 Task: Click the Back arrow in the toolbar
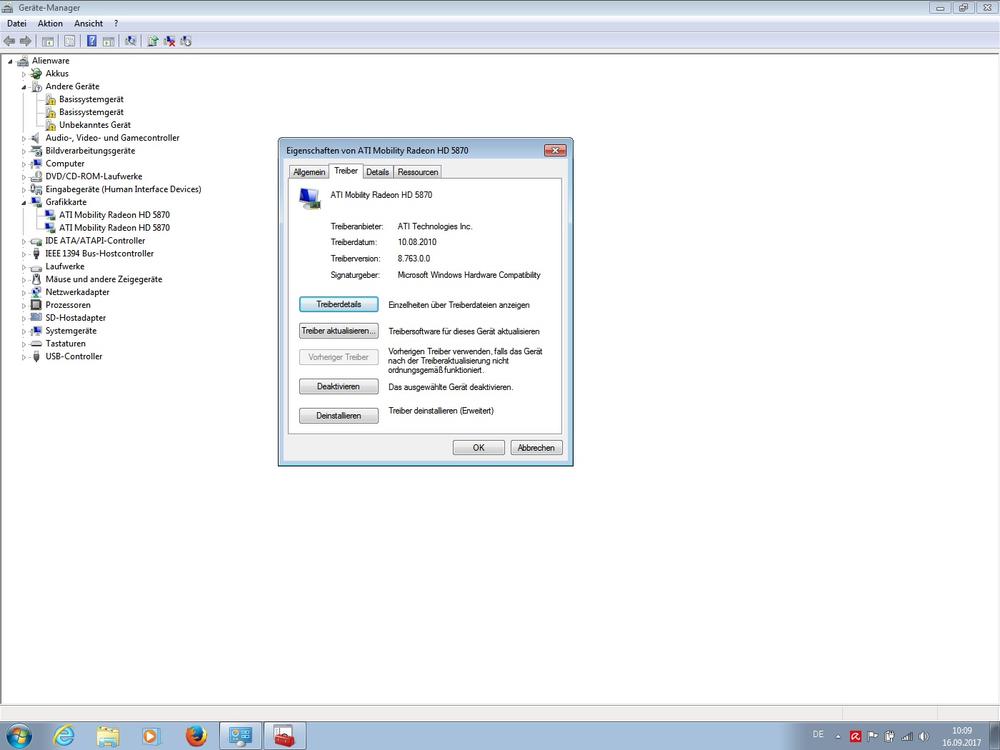click(x=9, y=41)
